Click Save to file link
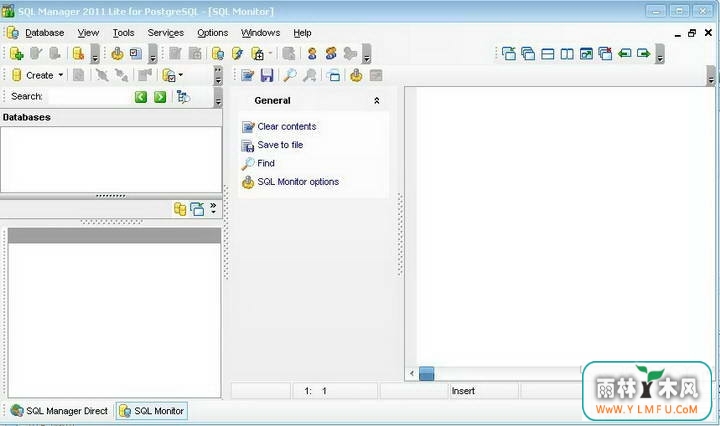Viewport: 720px width, 426px height. 280,145
